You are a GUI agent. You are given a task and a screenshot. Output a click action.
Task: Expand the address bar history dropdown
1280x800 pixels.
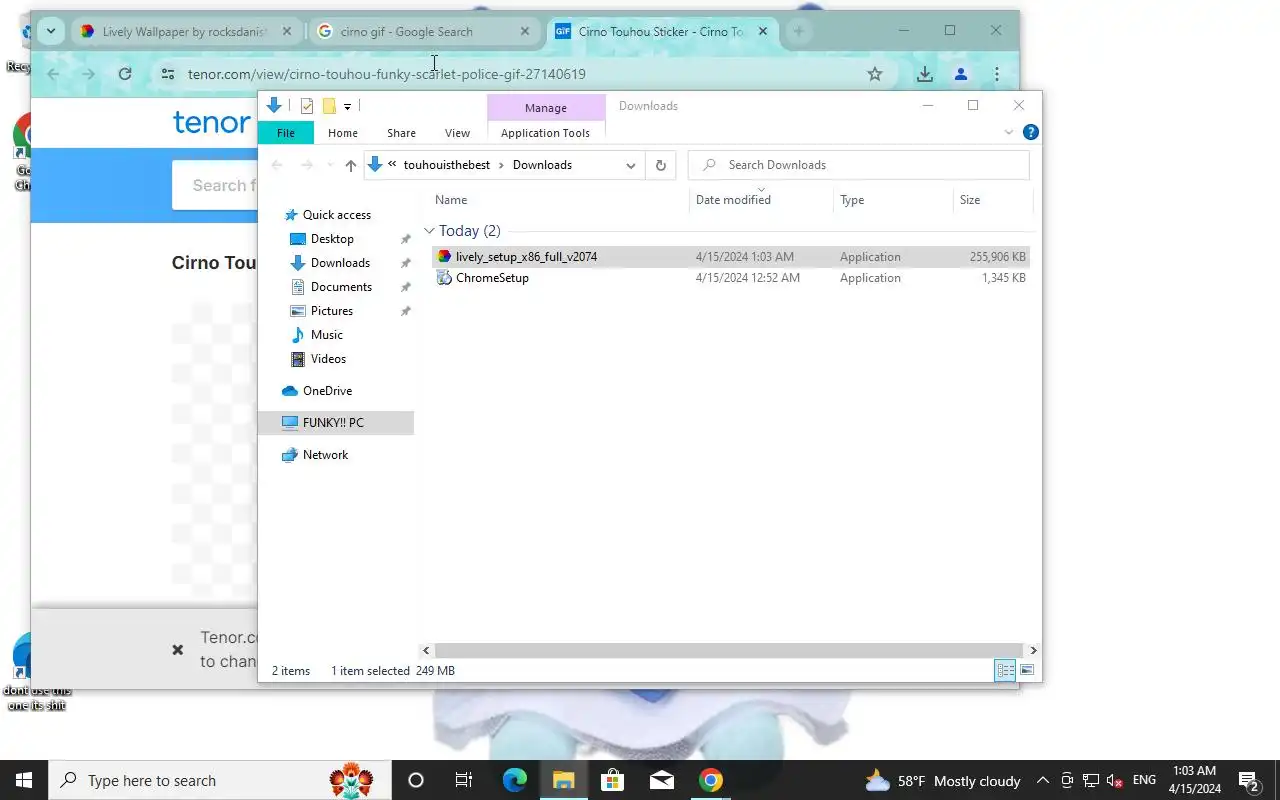coord(630,166)
